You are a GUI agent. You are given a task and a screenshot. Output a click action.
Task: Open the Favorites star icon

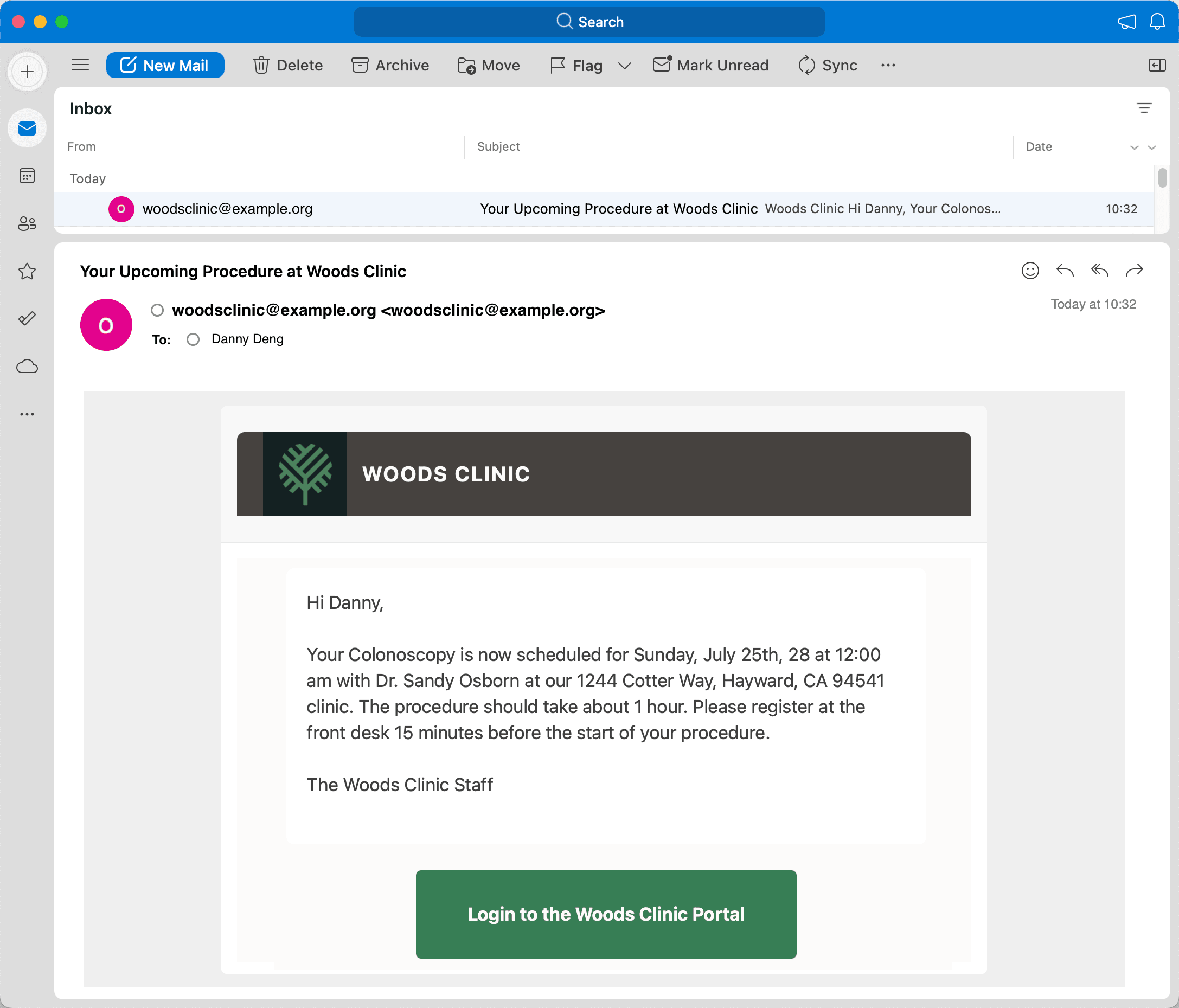[27, 271]
